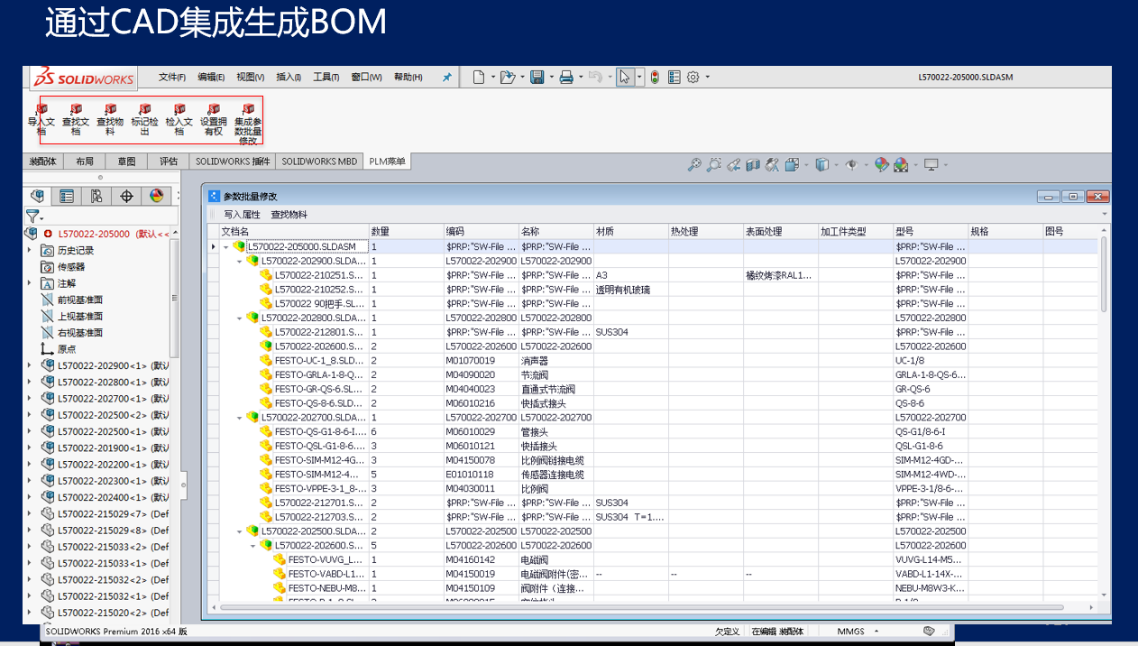The height and width of the screenshot is (646, 1138).
Task: Click the 编码 column header
Action: (481, 232)
